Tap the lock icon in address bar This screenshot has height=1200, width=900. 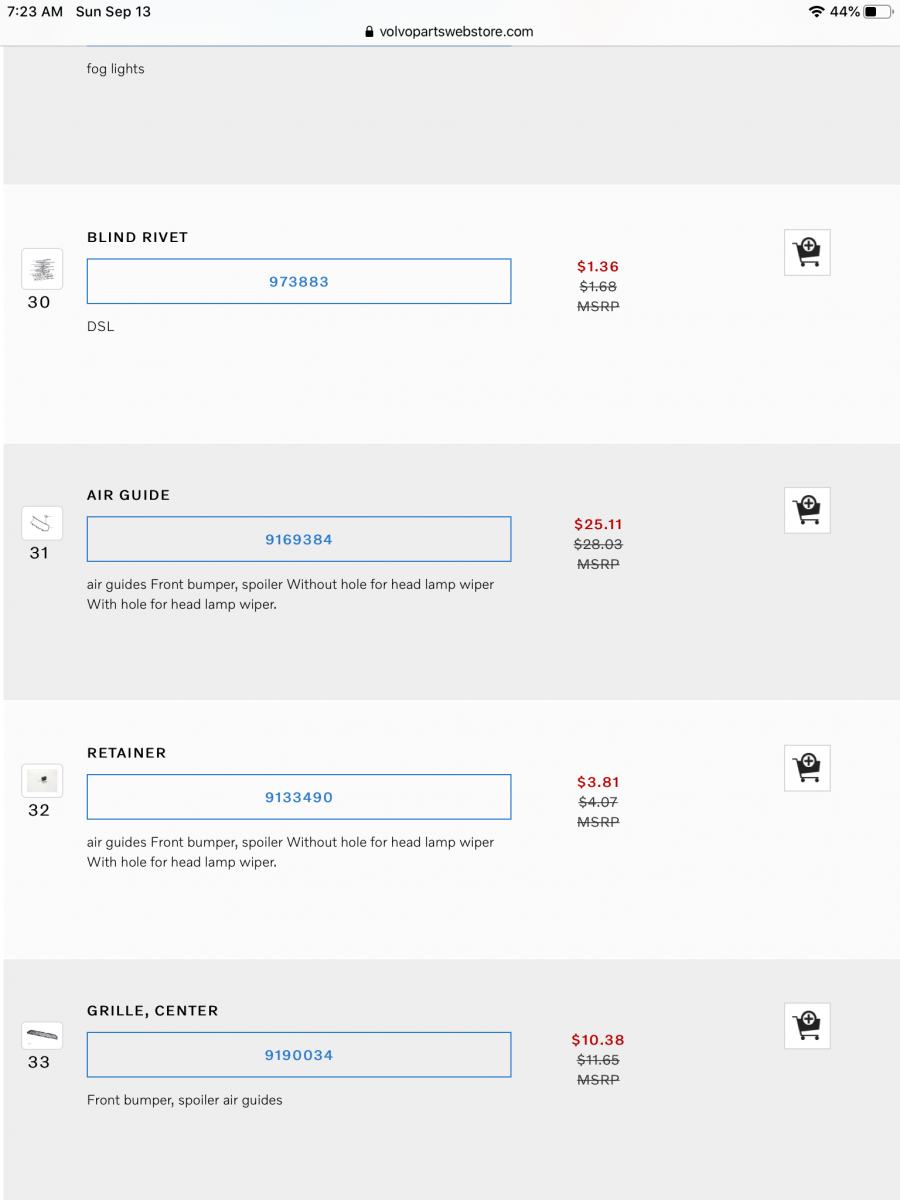370,32
